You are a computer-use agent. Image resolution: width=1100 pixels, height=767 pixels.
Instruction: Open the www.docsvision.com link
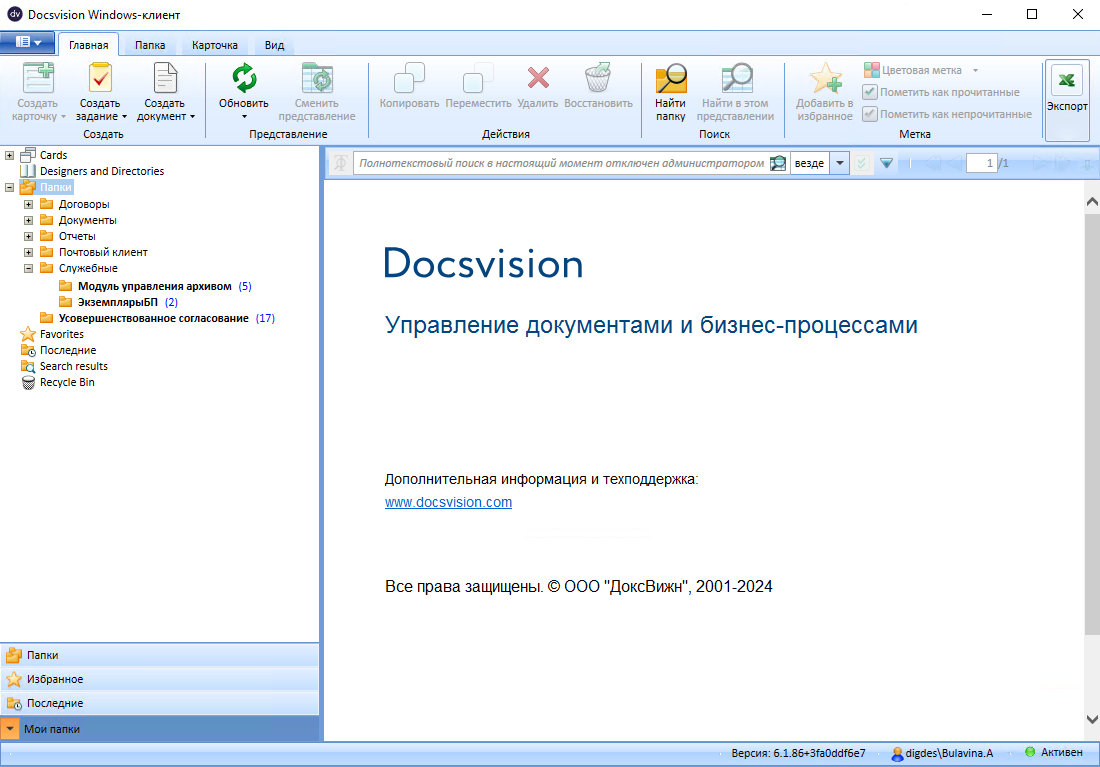click(x=448, y=502)
